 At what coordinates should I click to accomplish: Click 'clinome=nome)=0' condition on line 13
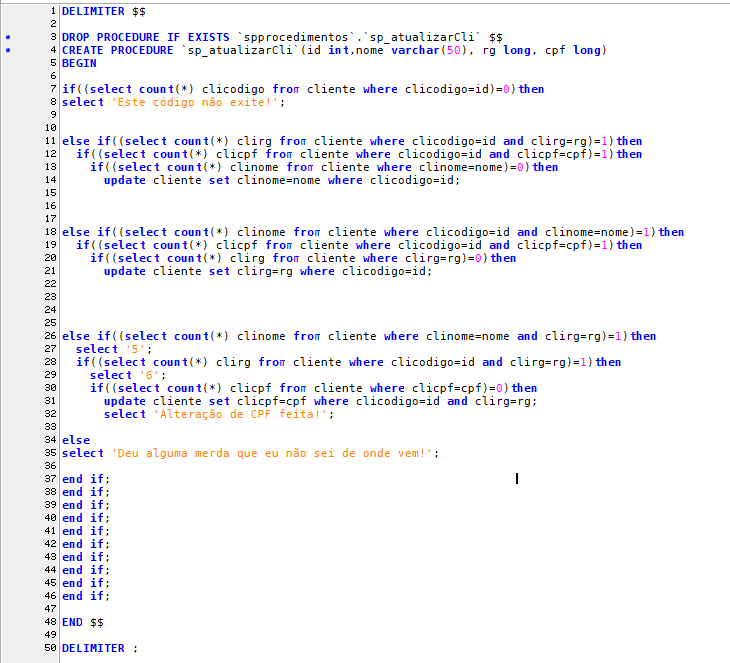pyautogui.click(x=471, y=167)
